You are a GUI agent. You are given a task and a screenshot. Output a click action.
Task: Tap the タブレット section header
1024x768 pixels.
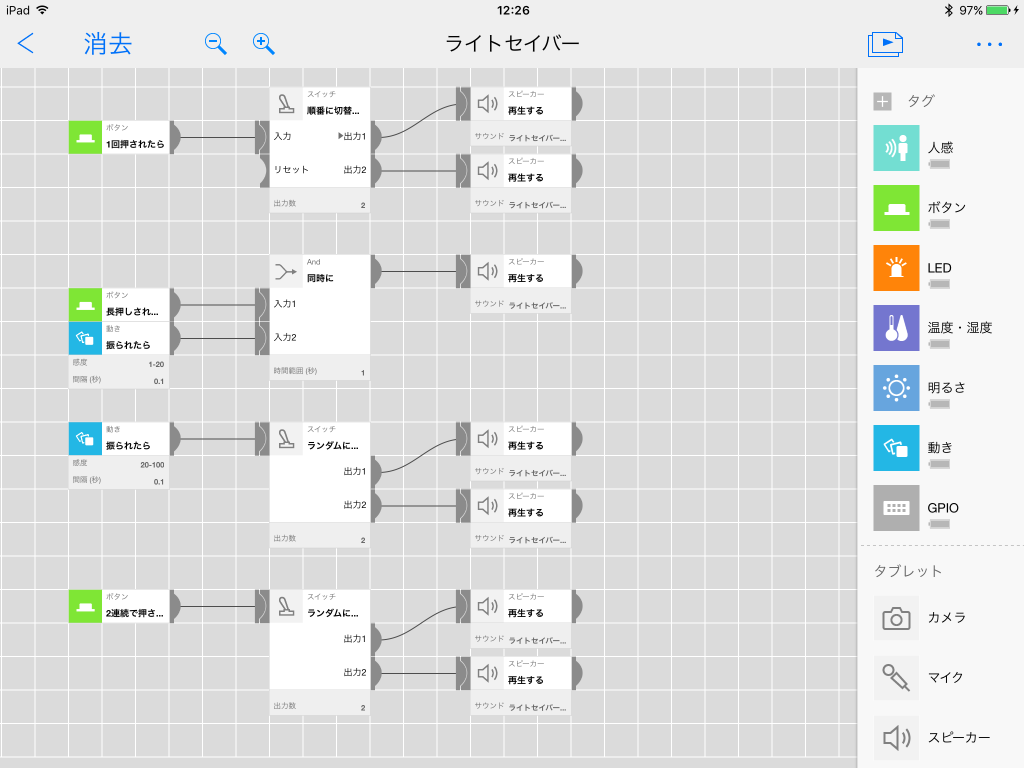coord(908,571)
